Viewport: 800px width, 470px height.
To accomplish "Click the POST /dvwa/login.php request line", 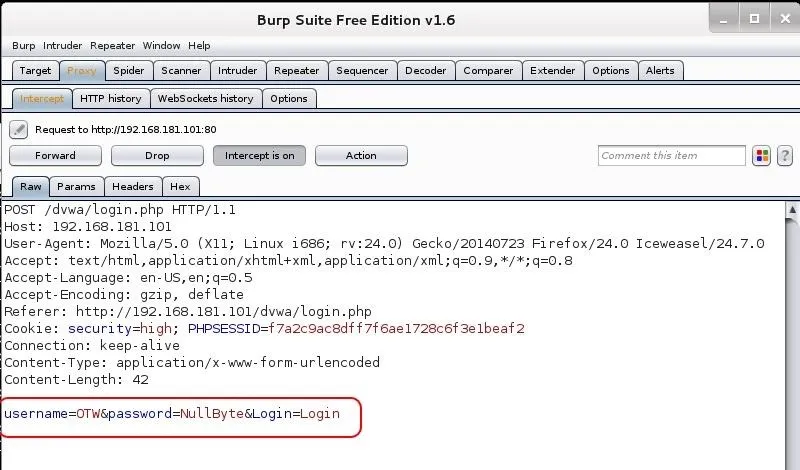I will coord(120,210).
